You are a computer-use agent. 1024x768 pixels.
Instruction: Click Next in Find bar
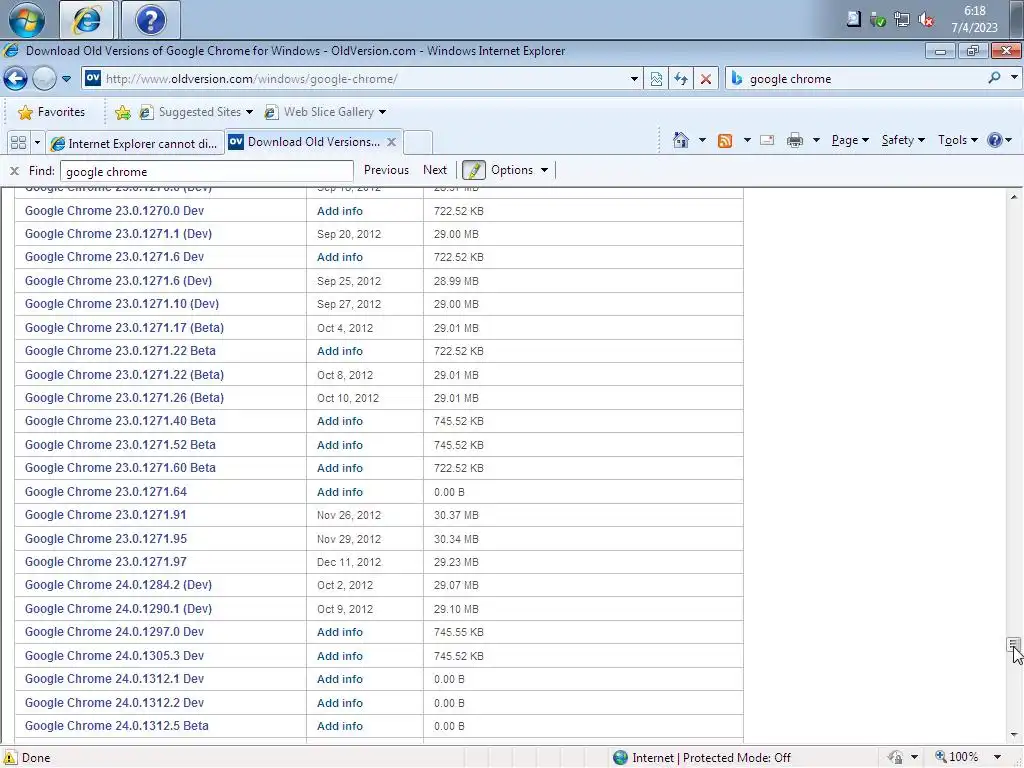[435, 170]
